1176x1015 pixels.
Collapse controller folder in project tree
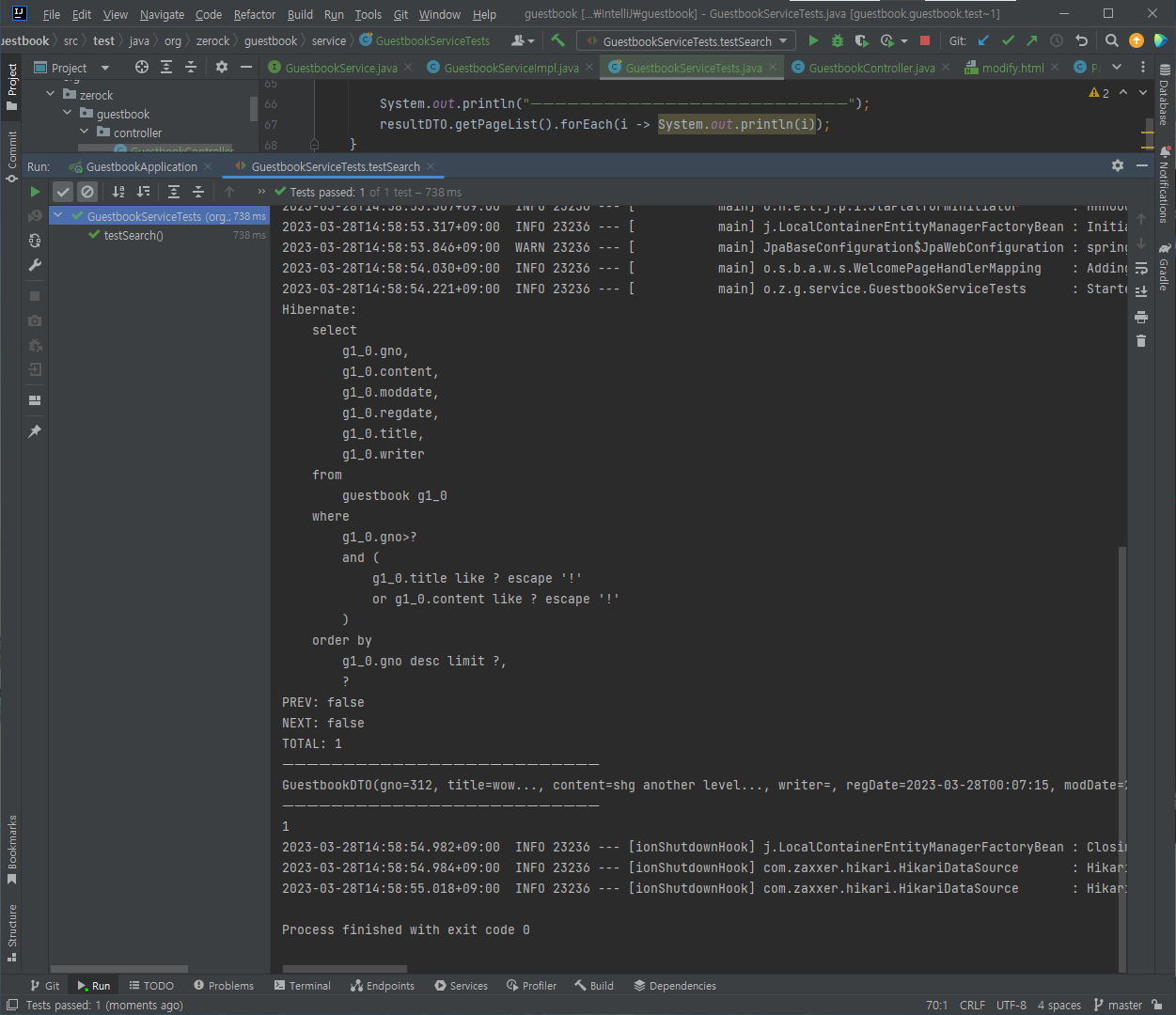point(84,133)
